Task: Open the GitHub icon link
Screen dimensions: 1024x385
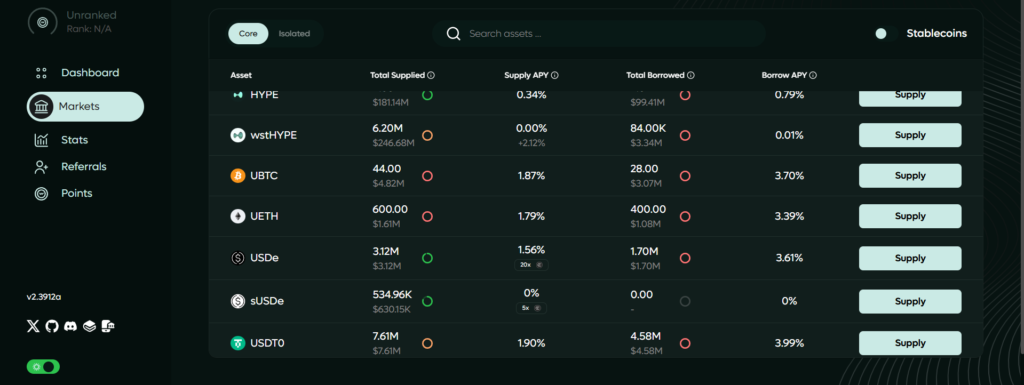Action: tap(52, 326)
